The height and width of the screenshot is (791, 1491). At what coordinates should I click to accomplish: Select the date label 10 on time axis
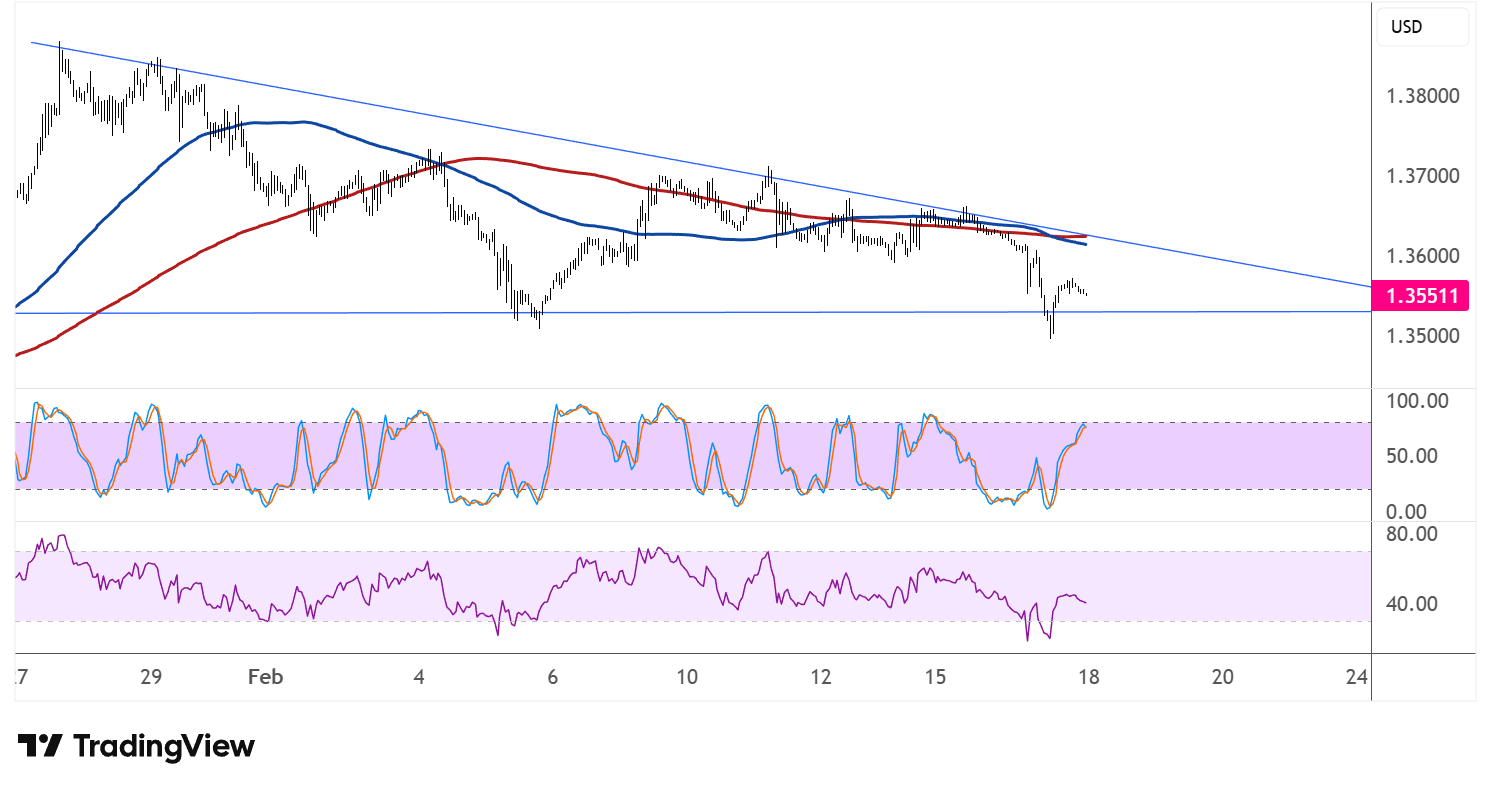point(686,677)
